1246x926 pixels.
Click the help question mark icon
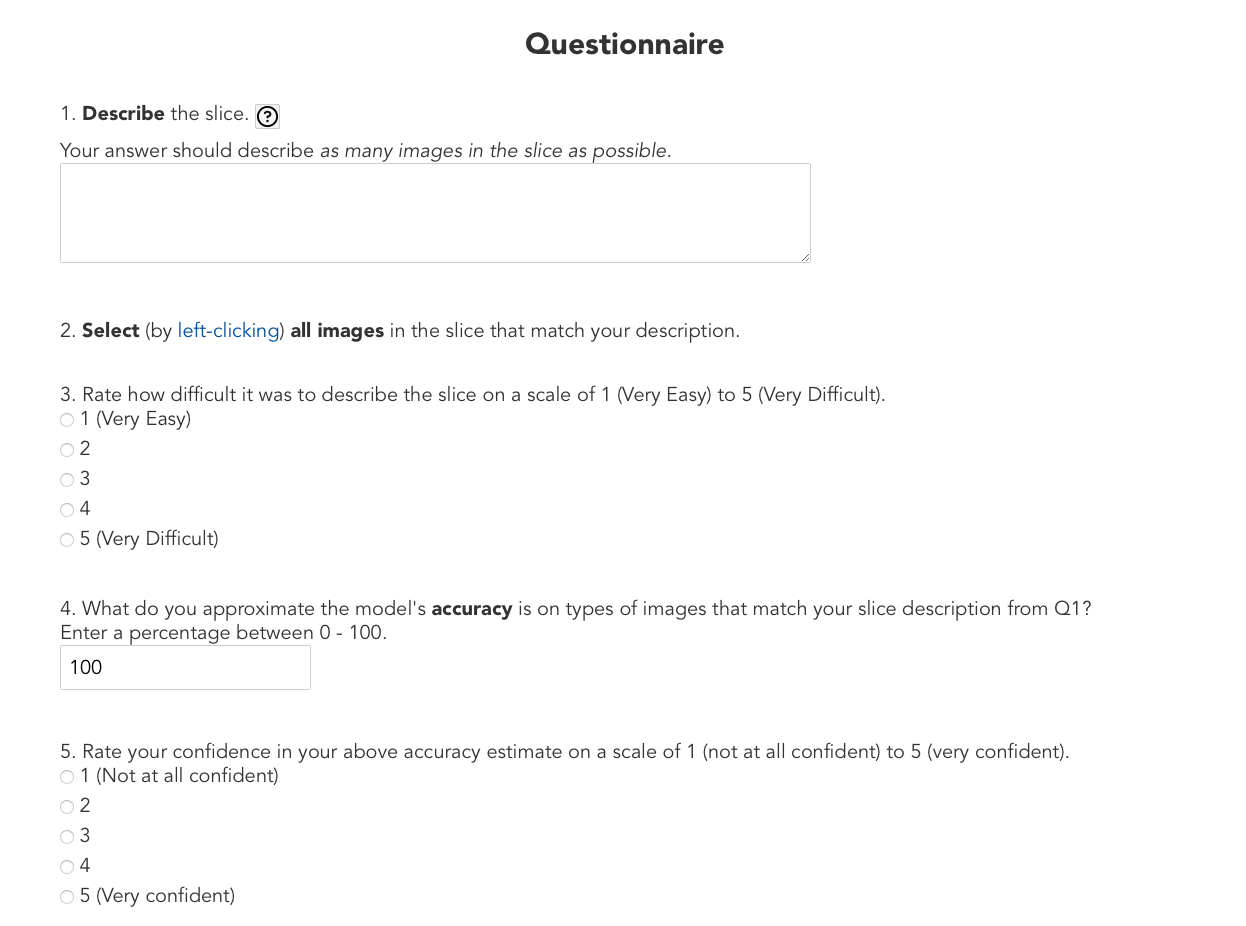tap(267, 116)
